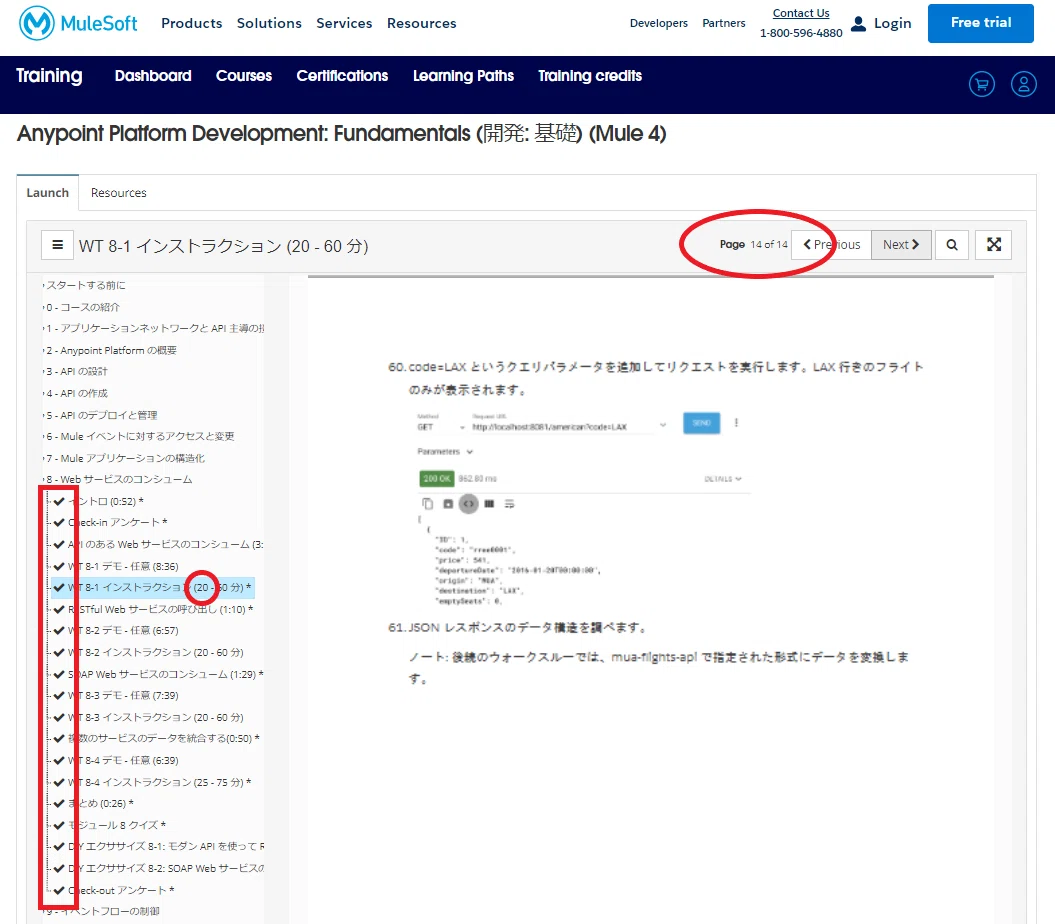Open DIY エクササイズ 8-1 item

pyautogui.click(x=166, y=847)
